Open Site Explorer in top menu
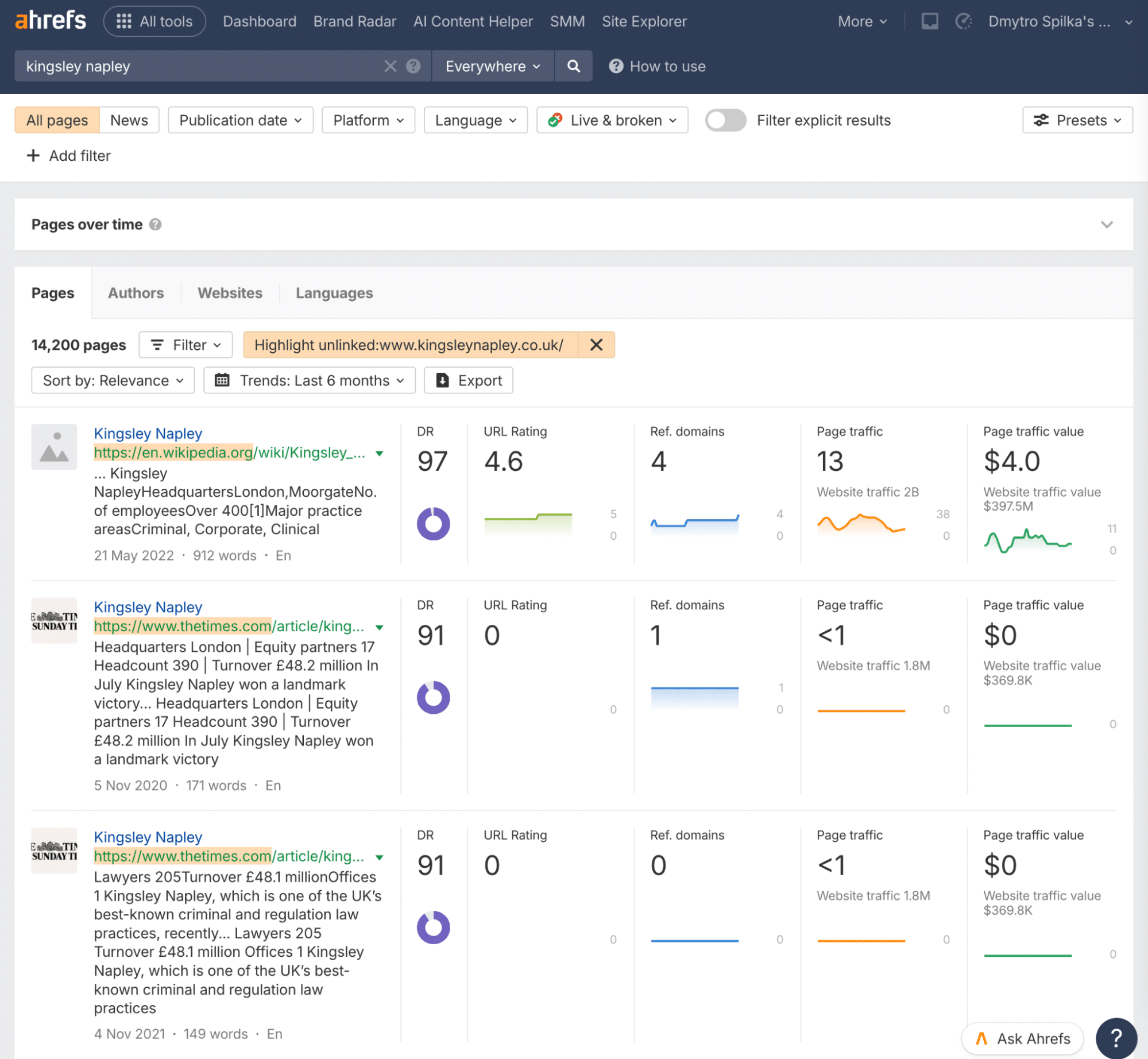This screenshot has width=1148, height=1059. (644, 21)
